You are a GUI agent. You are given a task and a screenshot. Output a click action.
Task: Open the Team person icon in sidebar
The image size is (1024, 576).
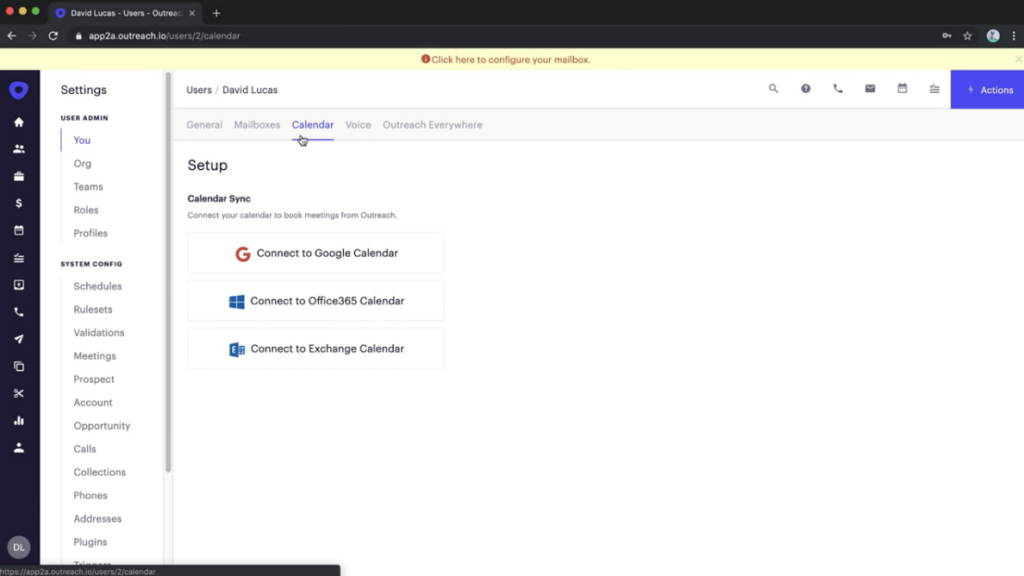pos(19,448)
